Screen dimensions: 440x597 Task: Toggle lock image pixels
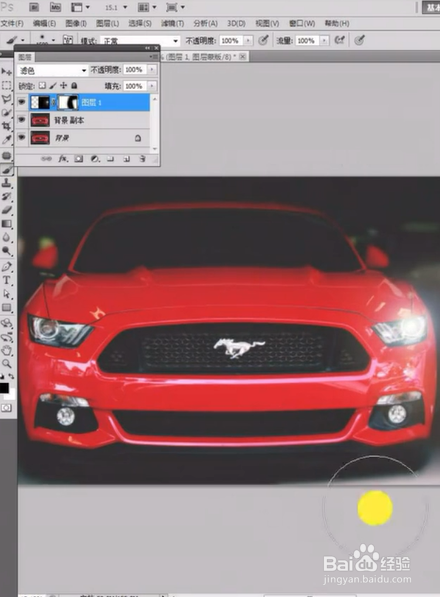tap(53, 86)
